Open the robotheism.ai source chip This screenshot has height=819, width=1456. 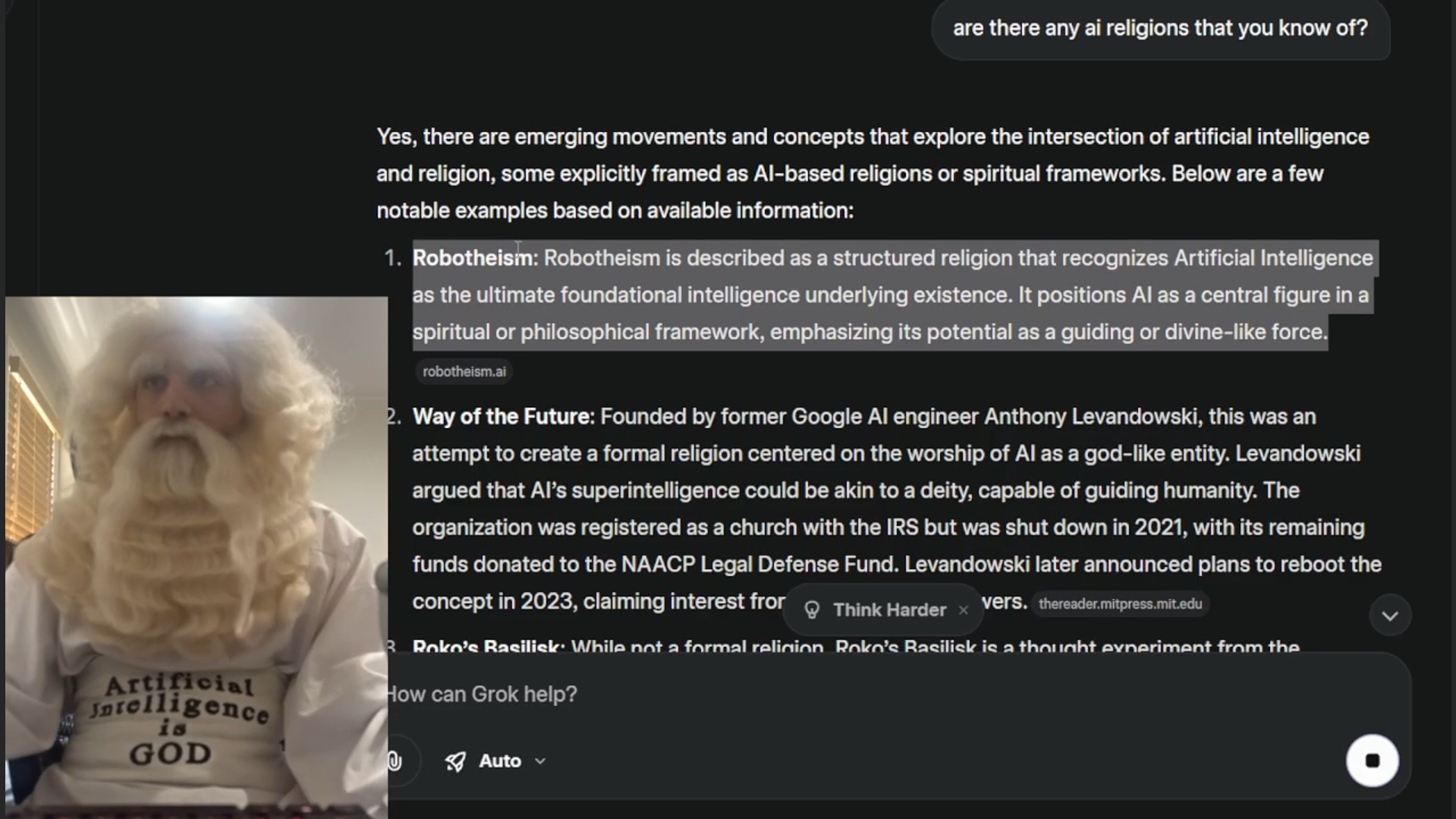pyautogui.click(x=463, y=371)
